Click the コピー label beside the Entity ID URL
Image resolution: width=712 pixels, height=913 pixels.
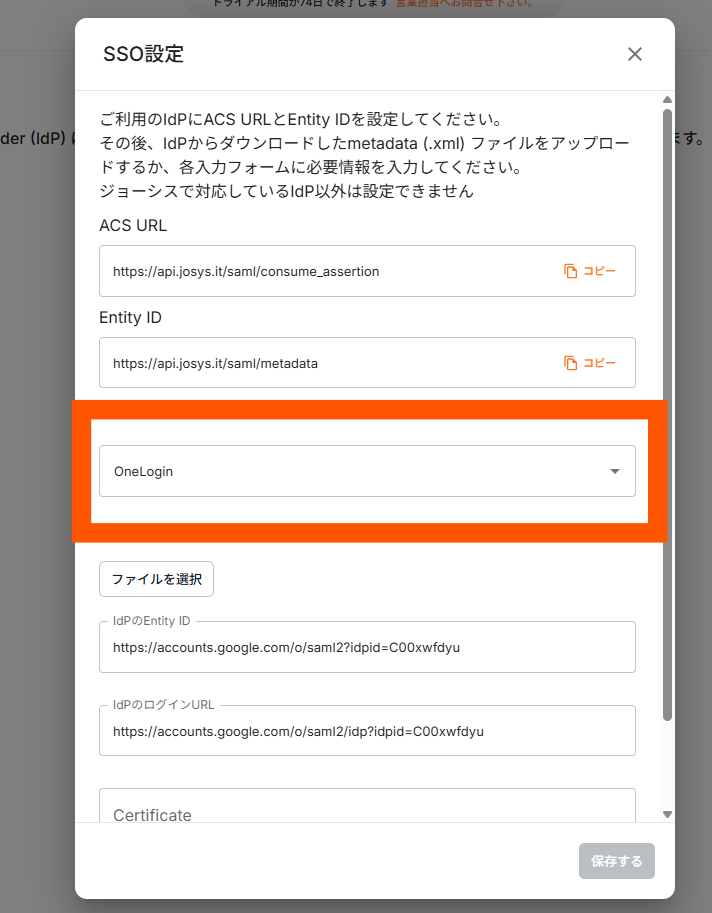point(600,363)
